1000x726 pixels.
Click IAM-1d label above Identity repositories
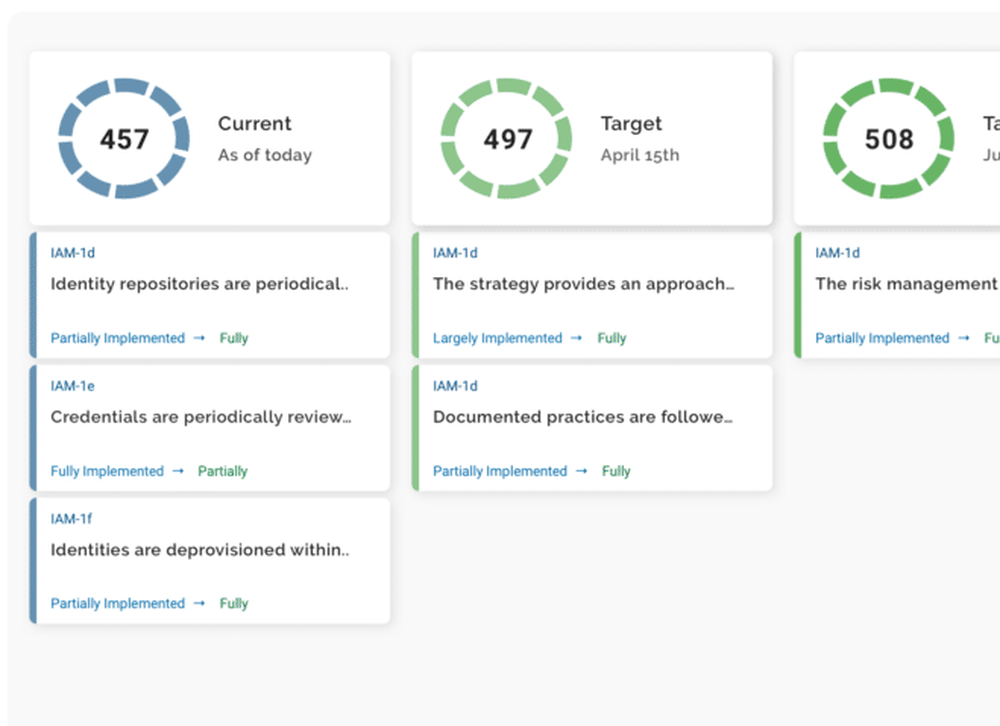73,253
